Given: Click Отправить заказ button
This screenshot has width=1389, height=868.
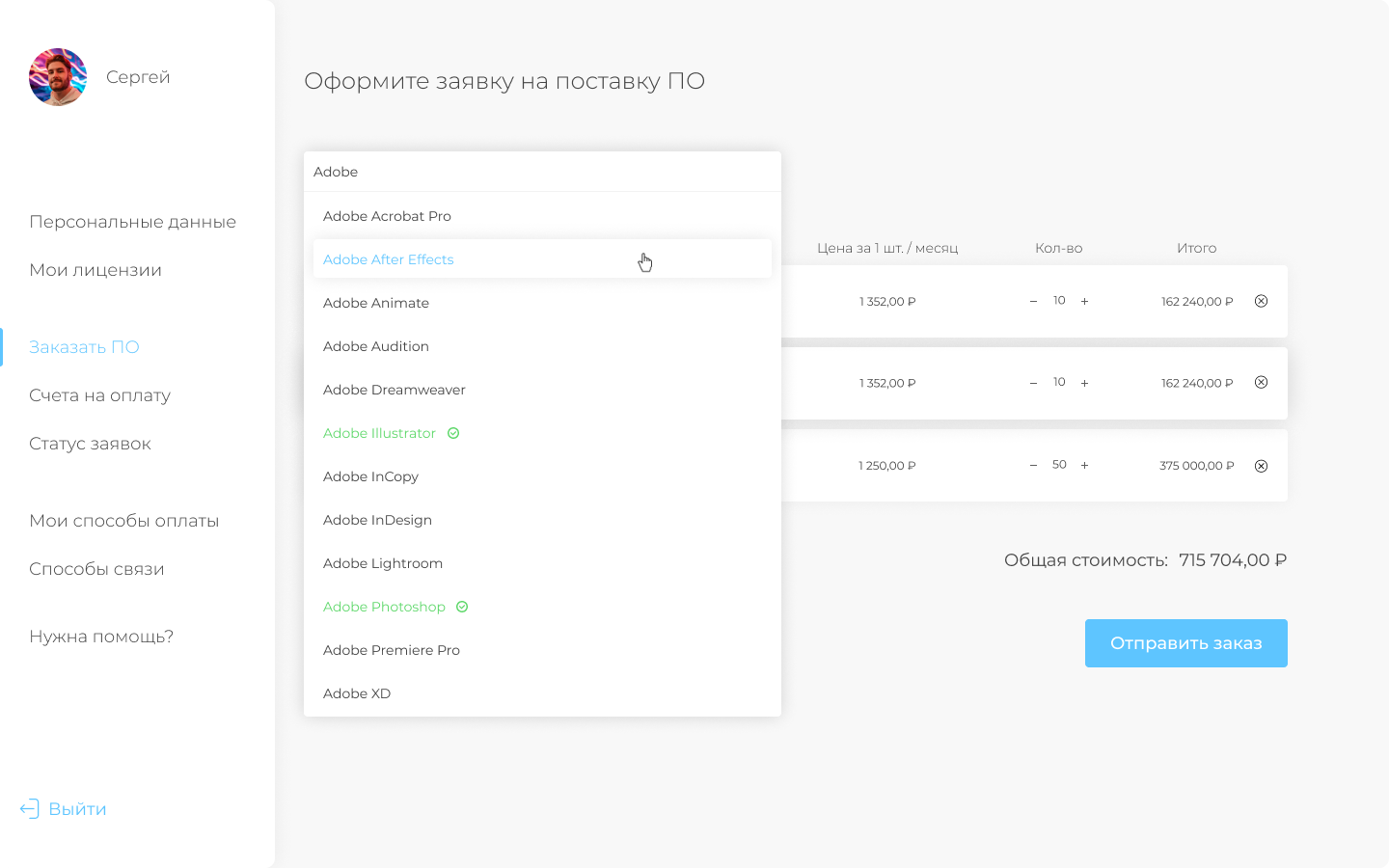Looking at the screenshot, I should [1186, 643].
